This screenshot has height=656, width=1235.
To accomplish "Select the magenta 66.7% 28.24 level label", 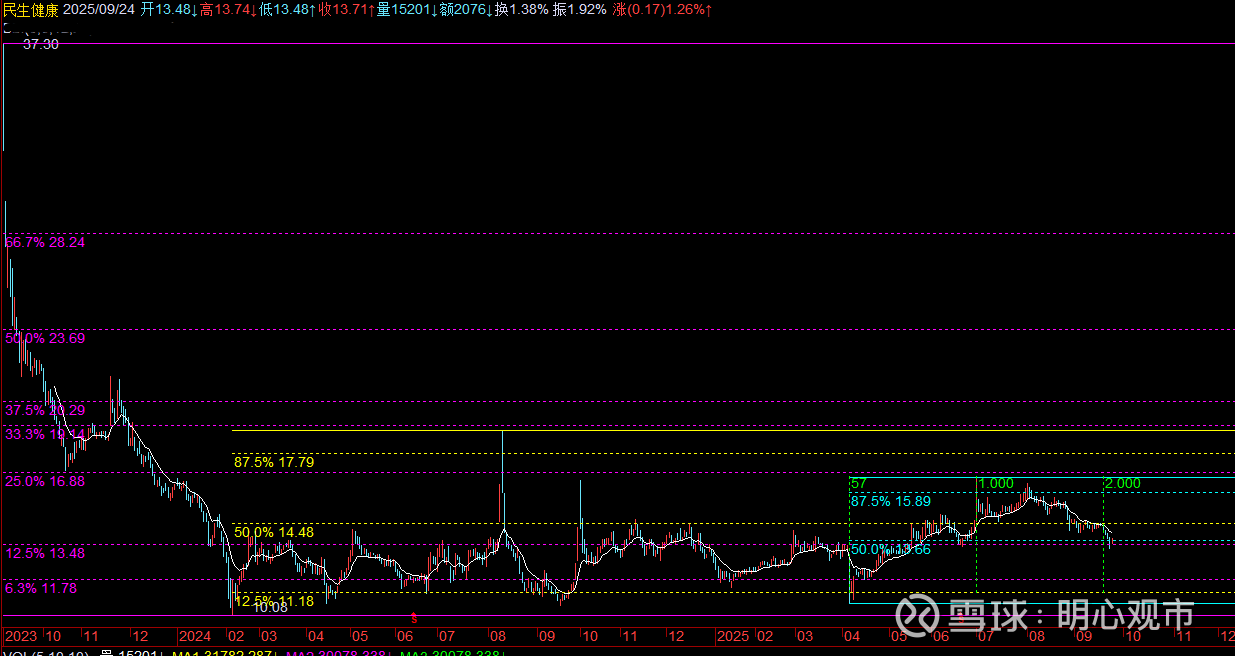I will click(x=45, y=242).
